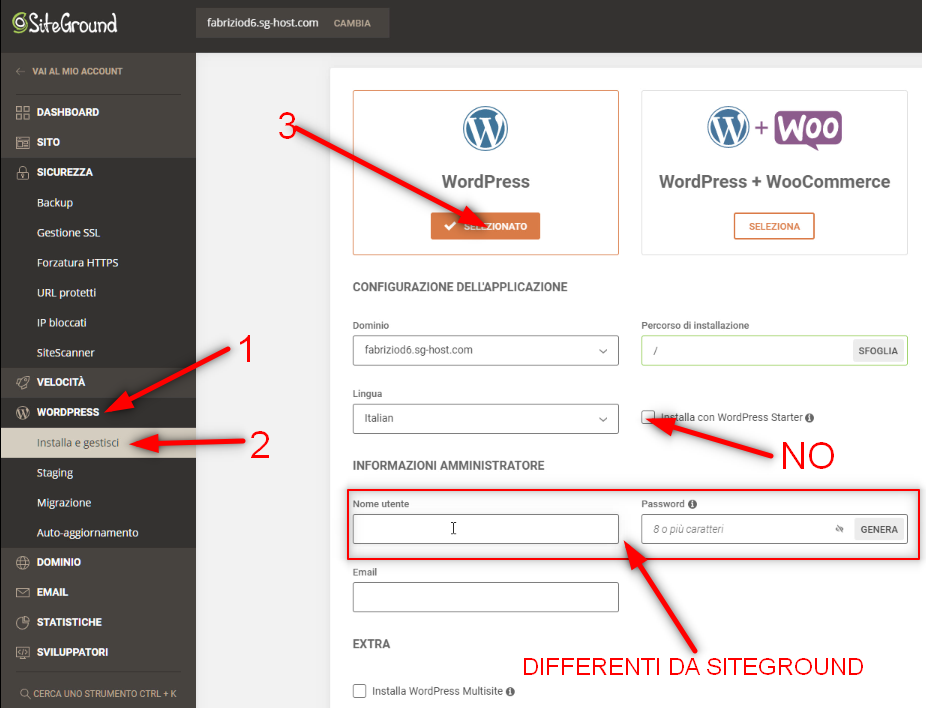This screenshot has height=708, width=926.
Task: Click info icon next to WordPress Multisite
Action: [510, 691]
